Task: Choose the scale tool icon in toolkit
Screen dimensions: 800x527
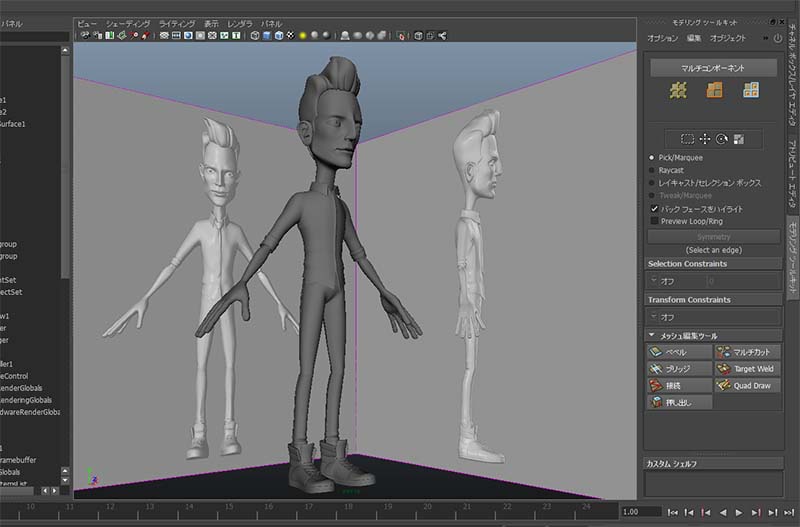Action: 739,139
